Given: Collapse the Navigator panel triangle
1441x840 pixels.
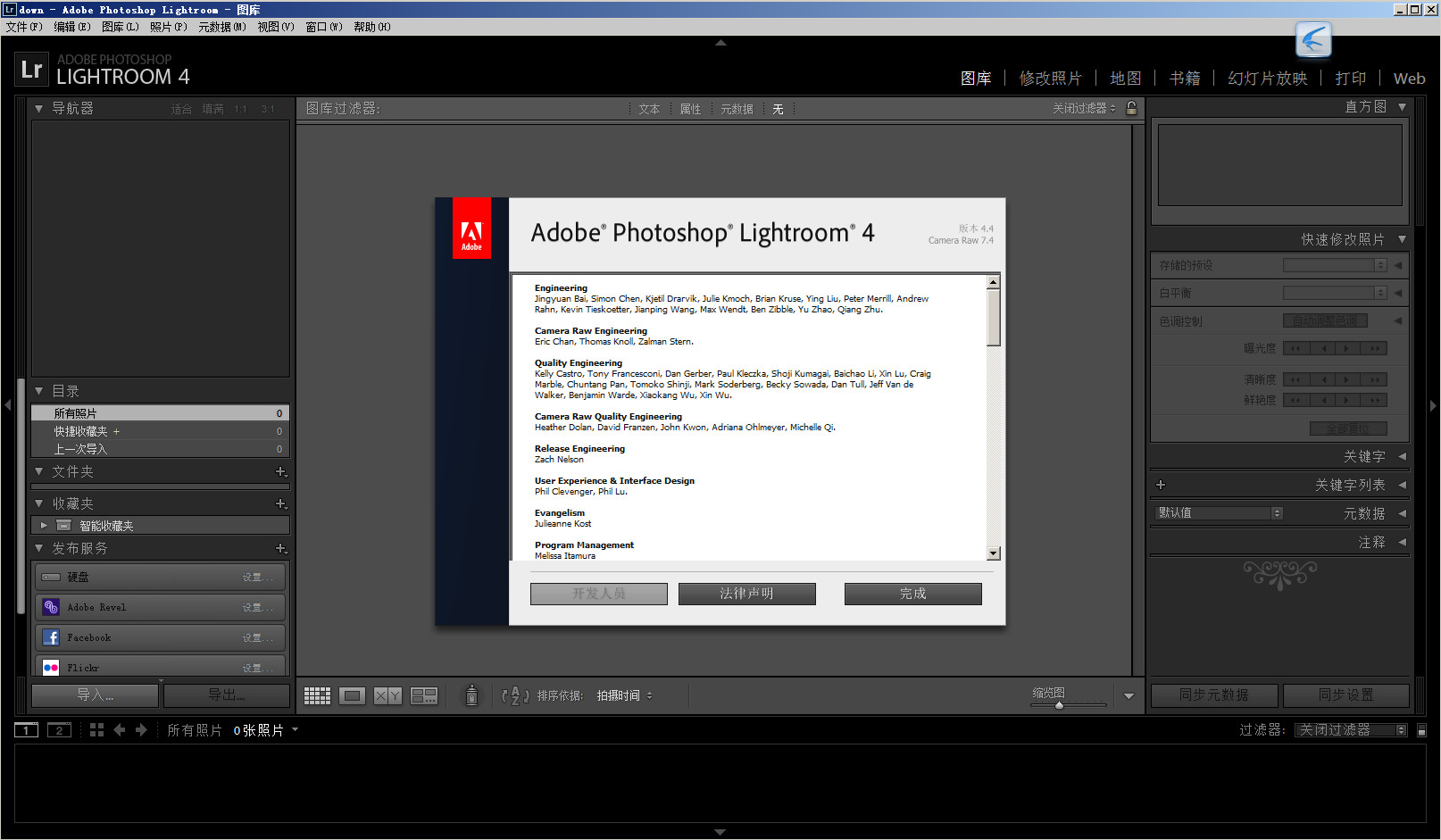Looking at the screenshot, I should [38, 108].
